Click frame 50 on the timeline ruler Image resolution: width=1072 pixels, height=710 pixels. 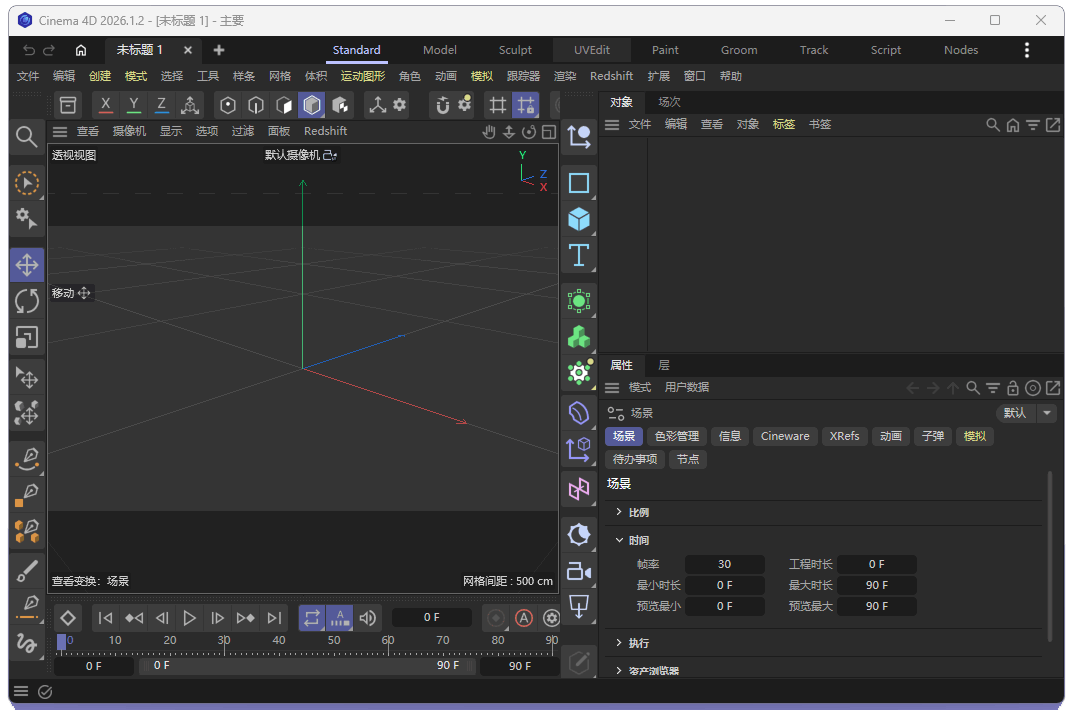334,645
